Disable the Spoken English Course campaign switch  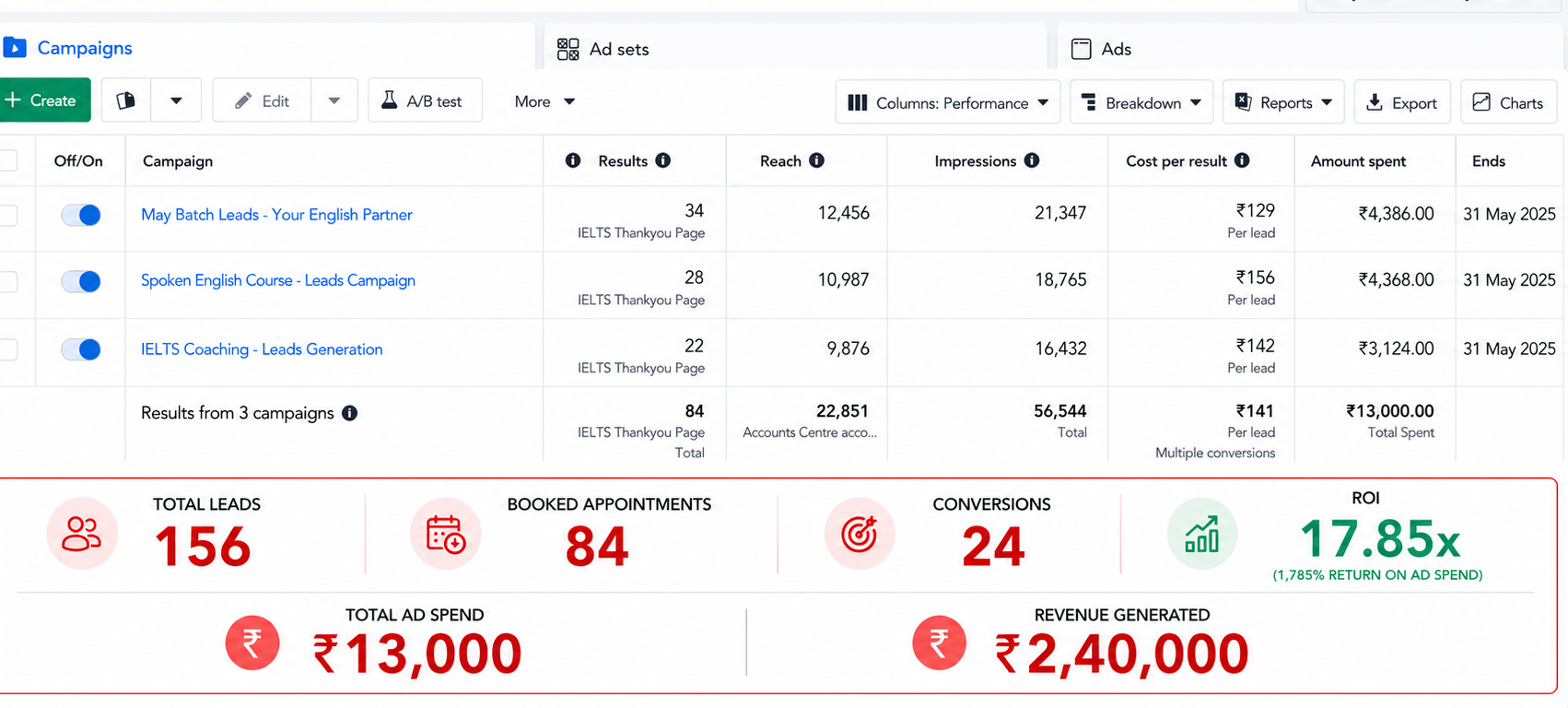(81, 281)
